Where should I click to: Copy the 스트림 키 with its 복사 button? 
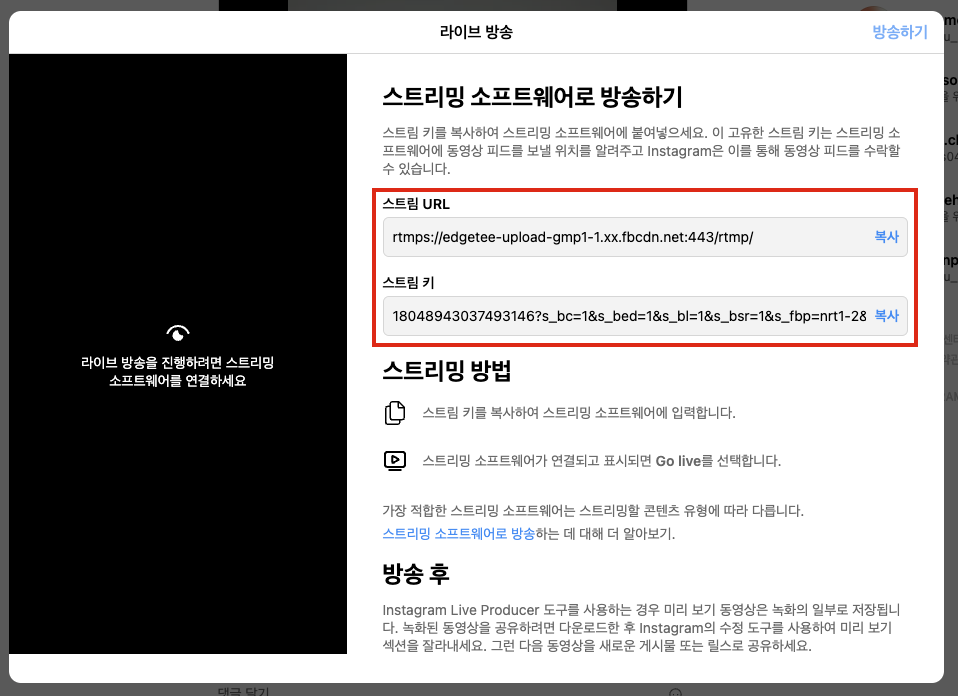coord(887,315)
